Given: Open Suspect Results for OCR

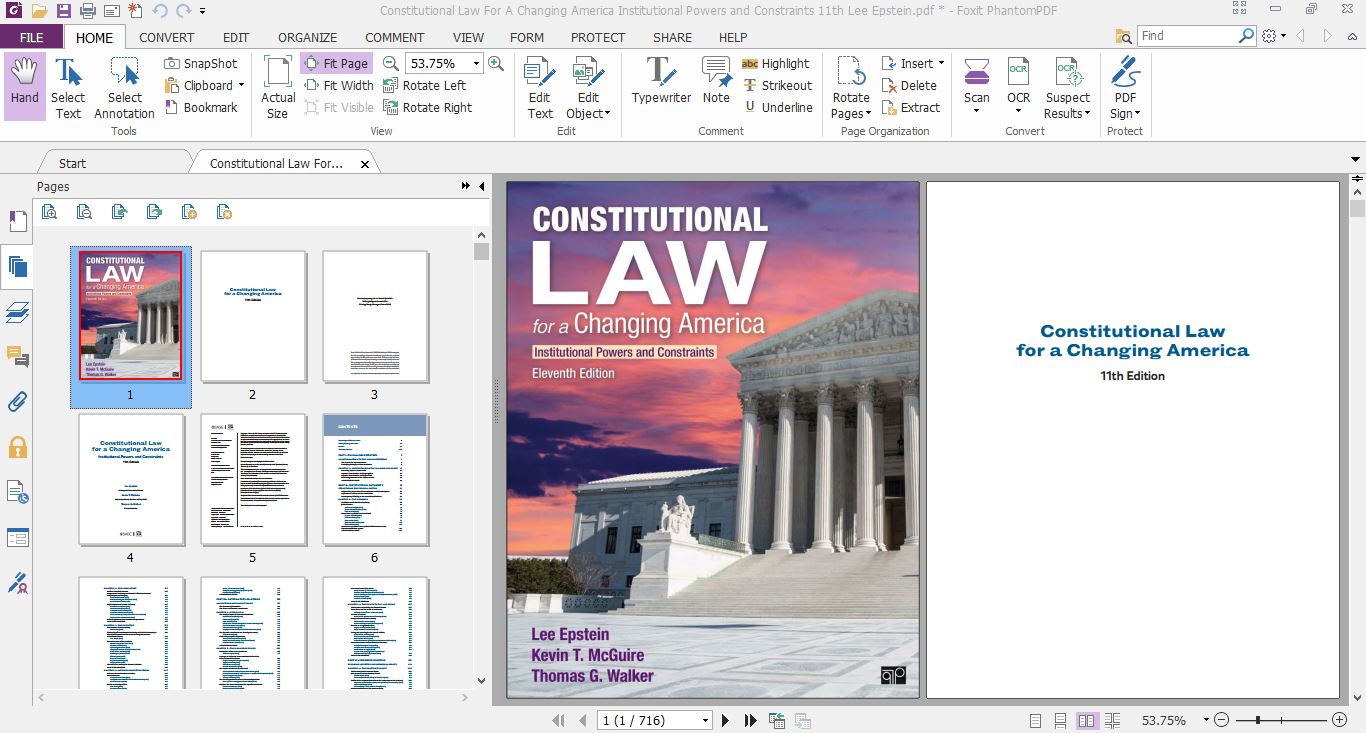Looking at the screenshot, I should click(1068, 88).
